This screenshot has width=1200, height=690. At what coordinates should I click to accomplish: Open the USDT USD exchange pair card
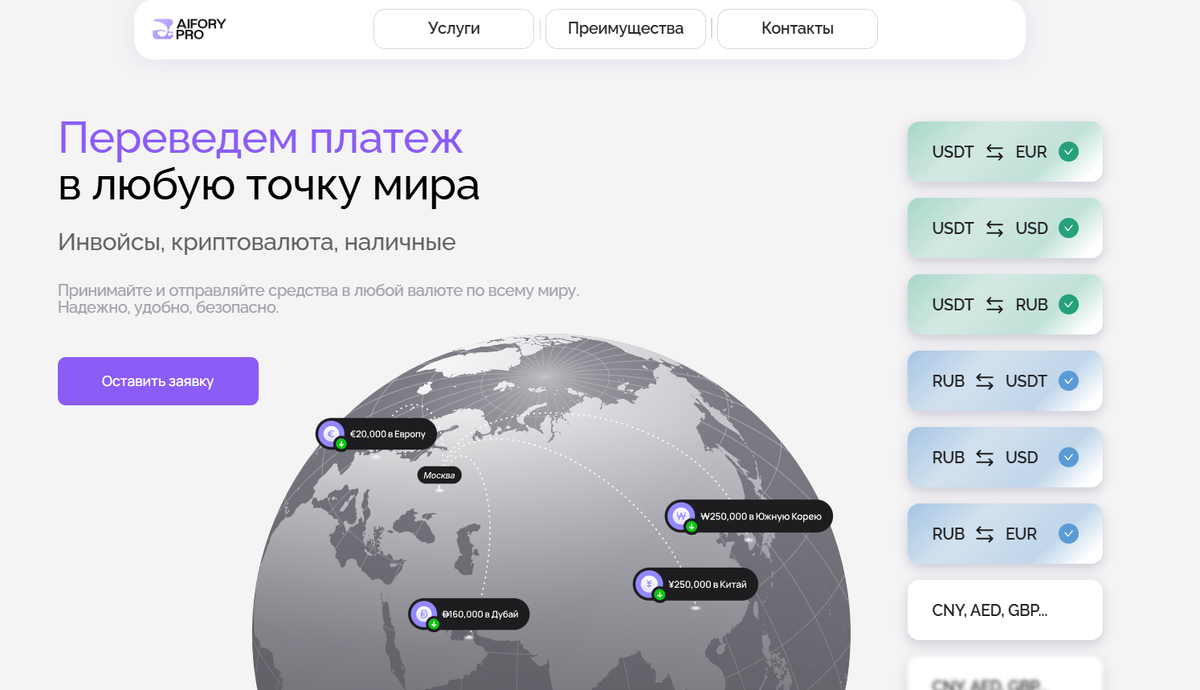click(1004, 228)
